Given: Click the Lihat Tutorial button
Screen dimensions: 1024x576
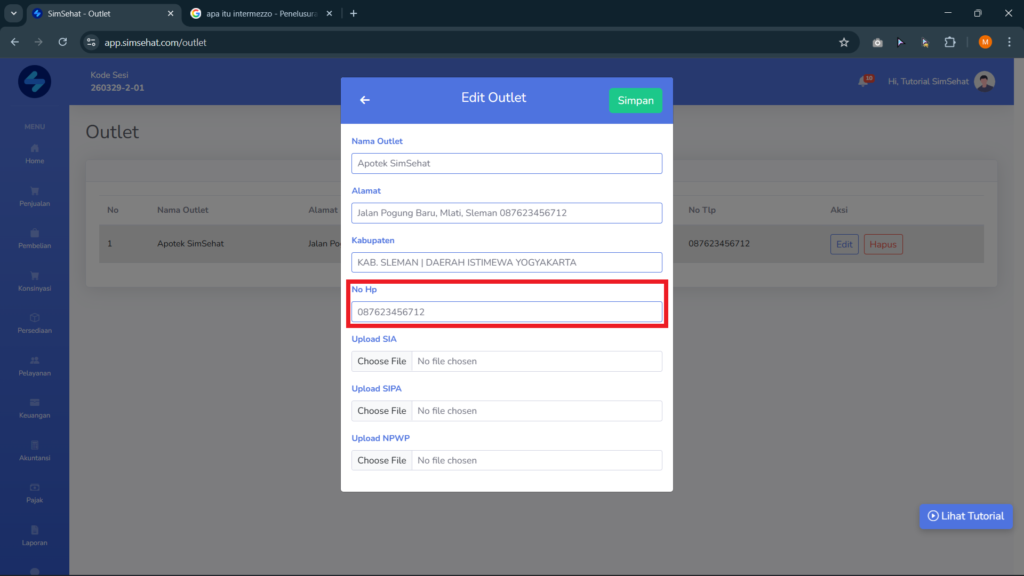Looking at the screenshot, I should tap(966, 516).
